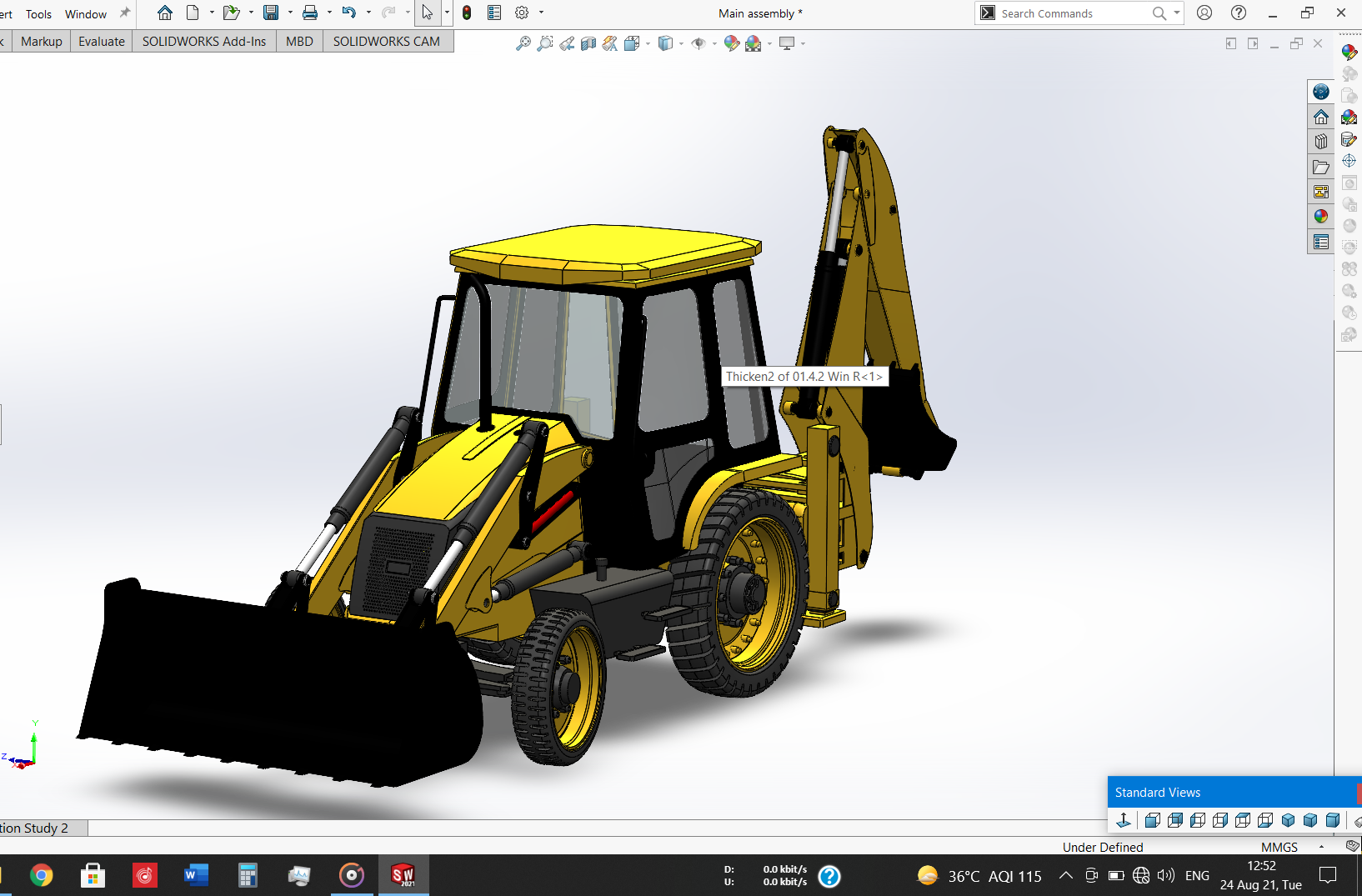Expand the Display Style dropdown arrow
1362x896 pixels.
pos(681,43)
